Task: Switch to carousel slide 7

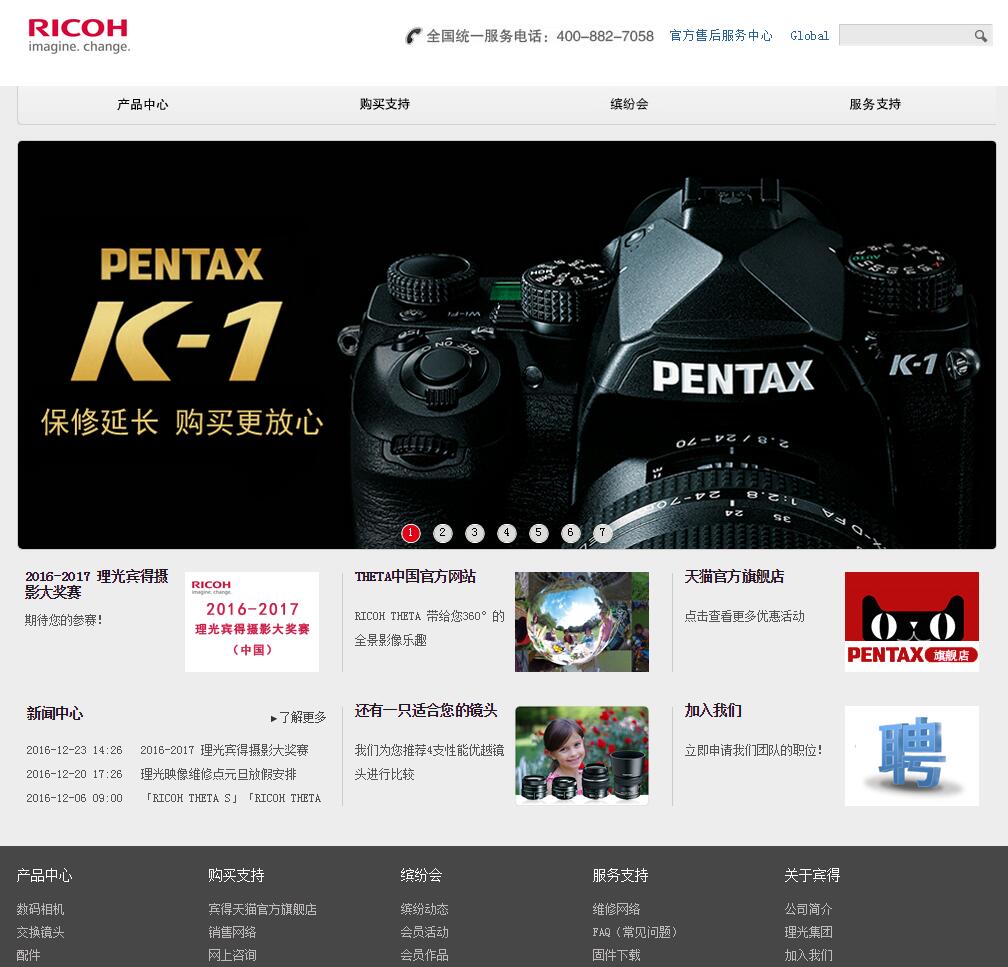Action: click(x=602, y=533)
